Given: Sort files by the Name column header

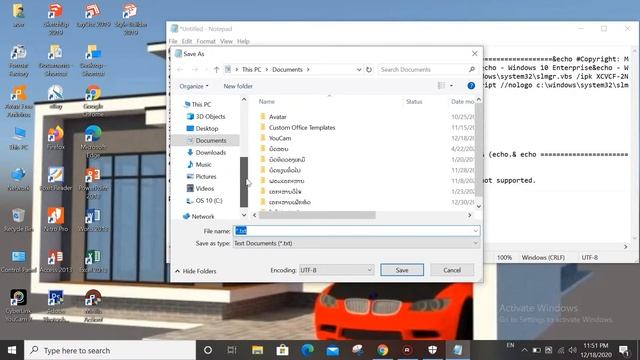Looking at the screenshot, I should point(267,102).
